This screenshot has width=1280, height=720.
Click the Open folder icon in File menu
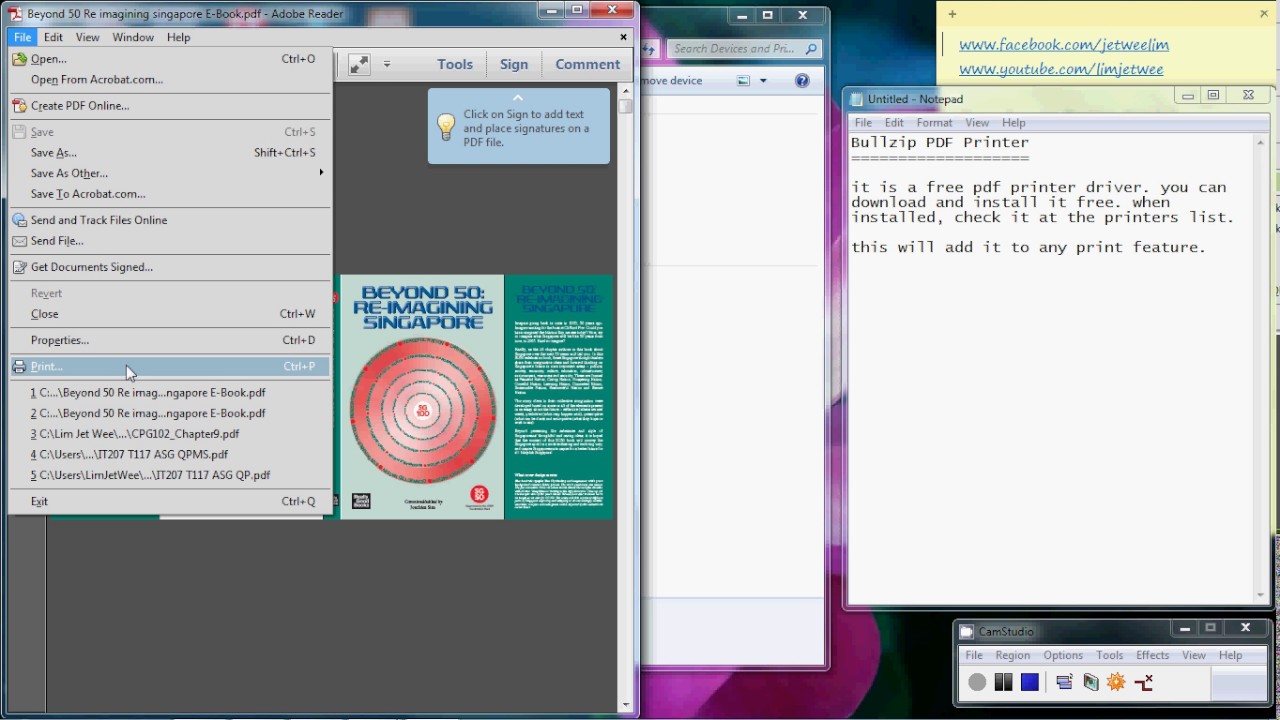point(20,59)
